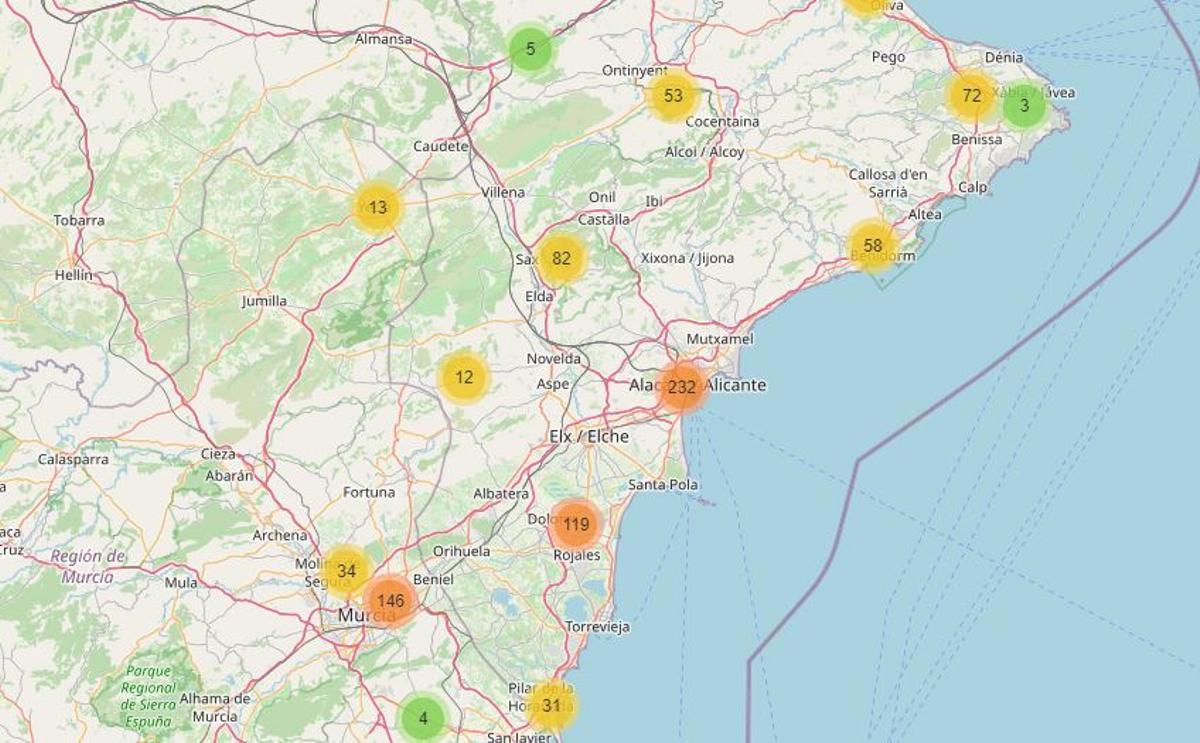Open the green 5 cluster near Almansa
This screenshot has width=1200, height=743.
530,48
